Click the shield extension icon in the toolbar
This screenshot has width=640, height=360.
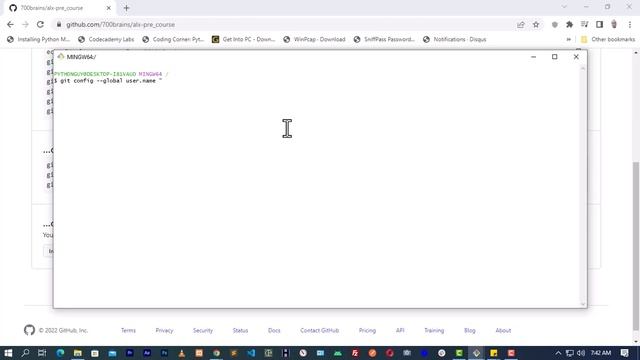click(554, 24)
